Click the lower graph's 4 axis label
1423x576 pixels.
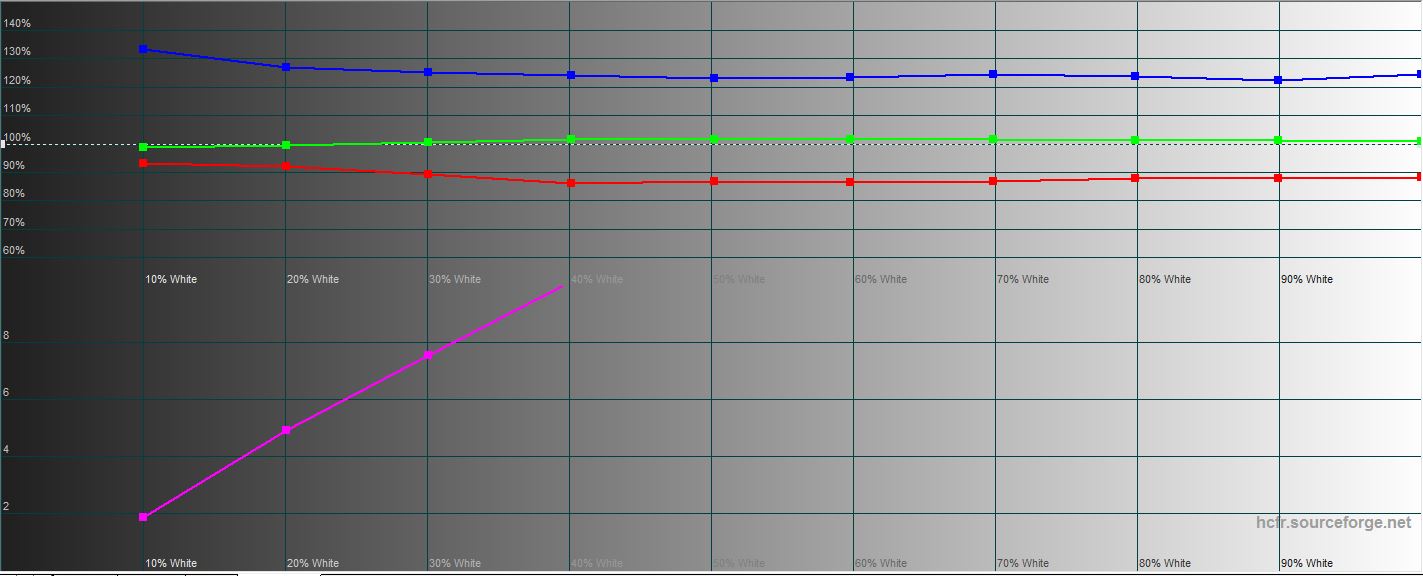click(x=6, y=450)
